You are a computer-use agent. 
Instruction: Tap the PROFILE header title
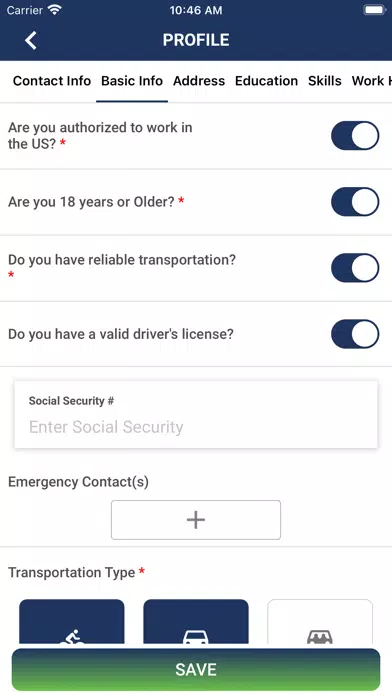tap(196, 40)
